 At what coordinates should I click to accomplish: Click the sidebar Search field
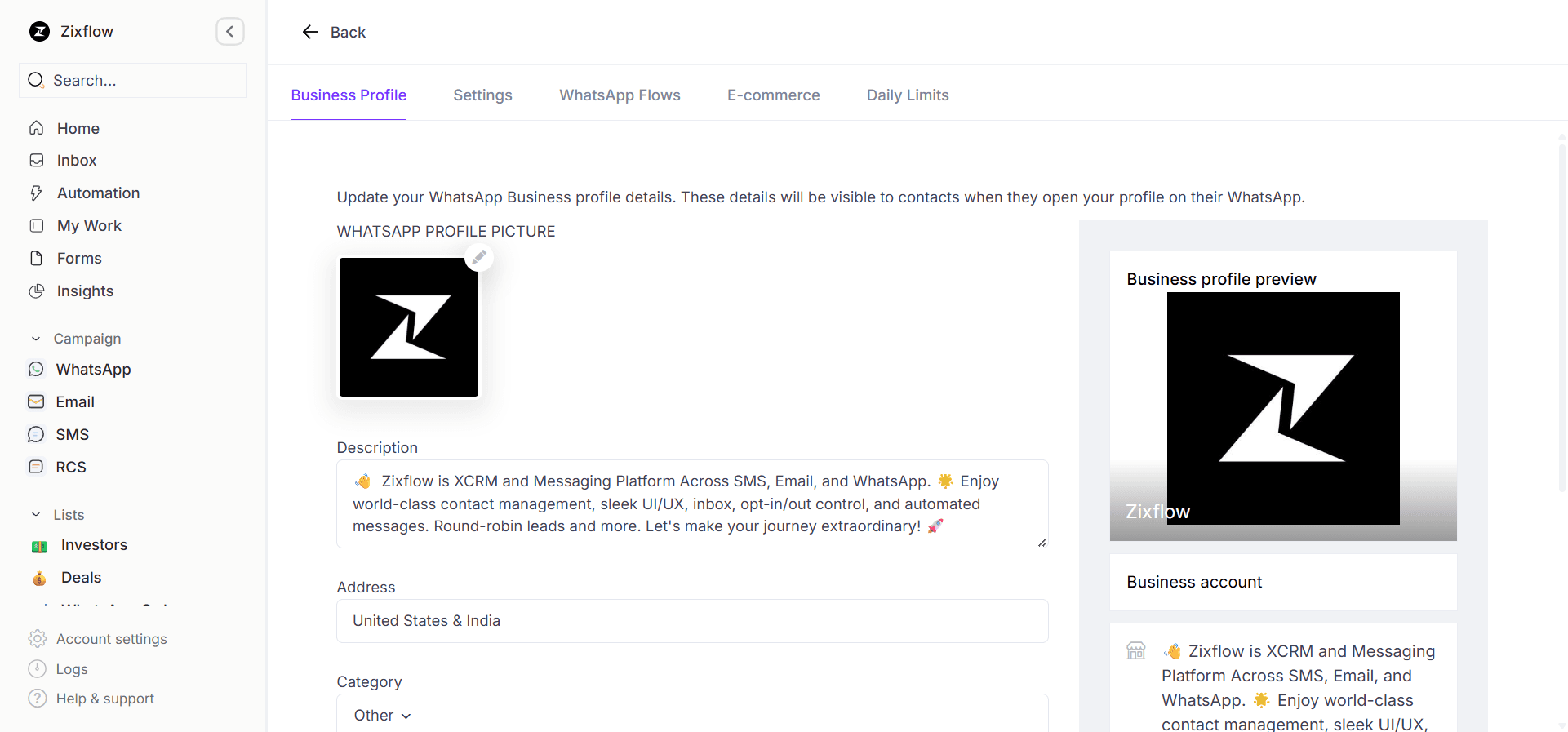coord(132,80)
